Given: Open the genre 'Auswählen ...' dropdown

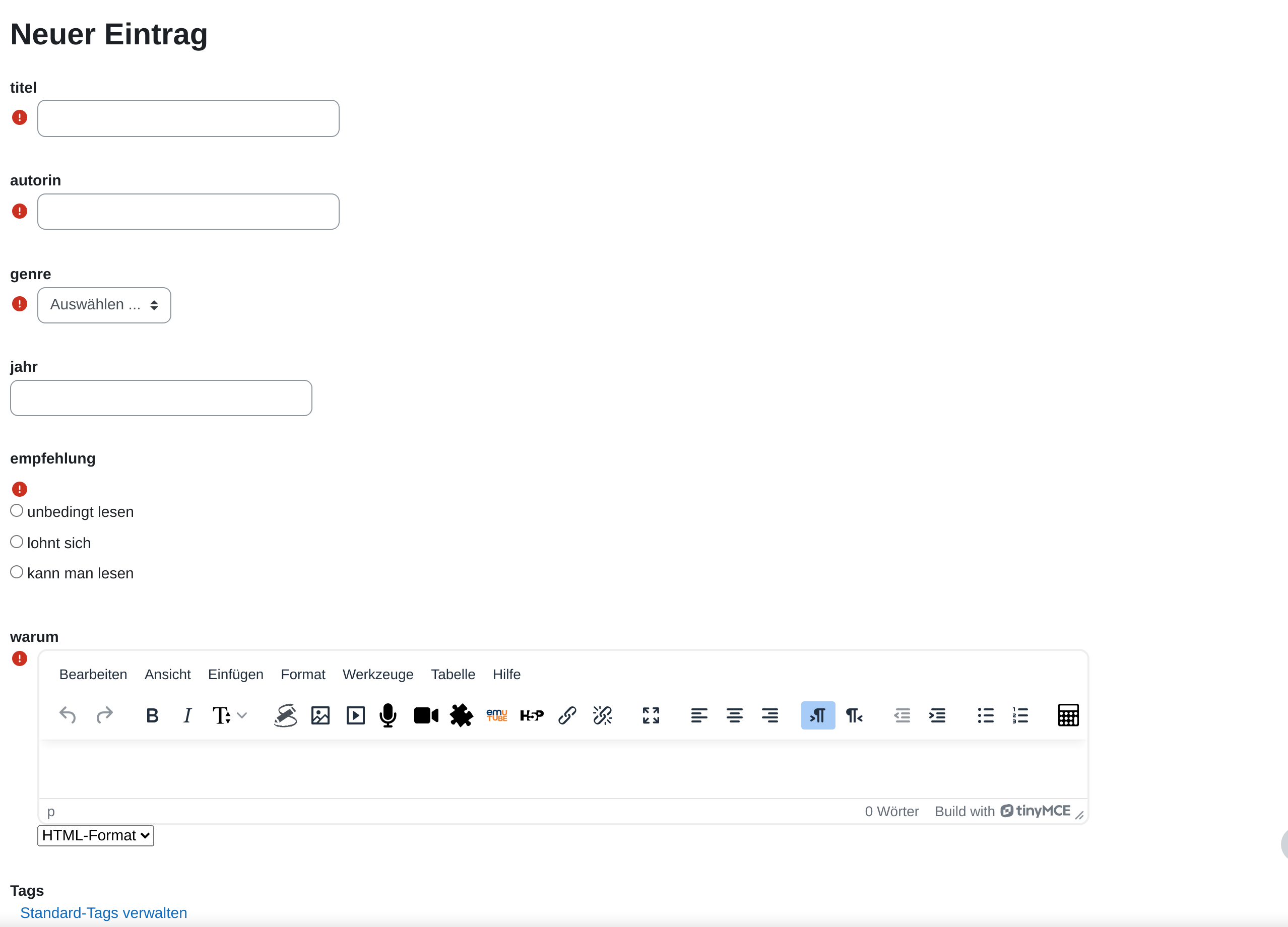Looking at the screenshot, I should click(x=104, y=305).
